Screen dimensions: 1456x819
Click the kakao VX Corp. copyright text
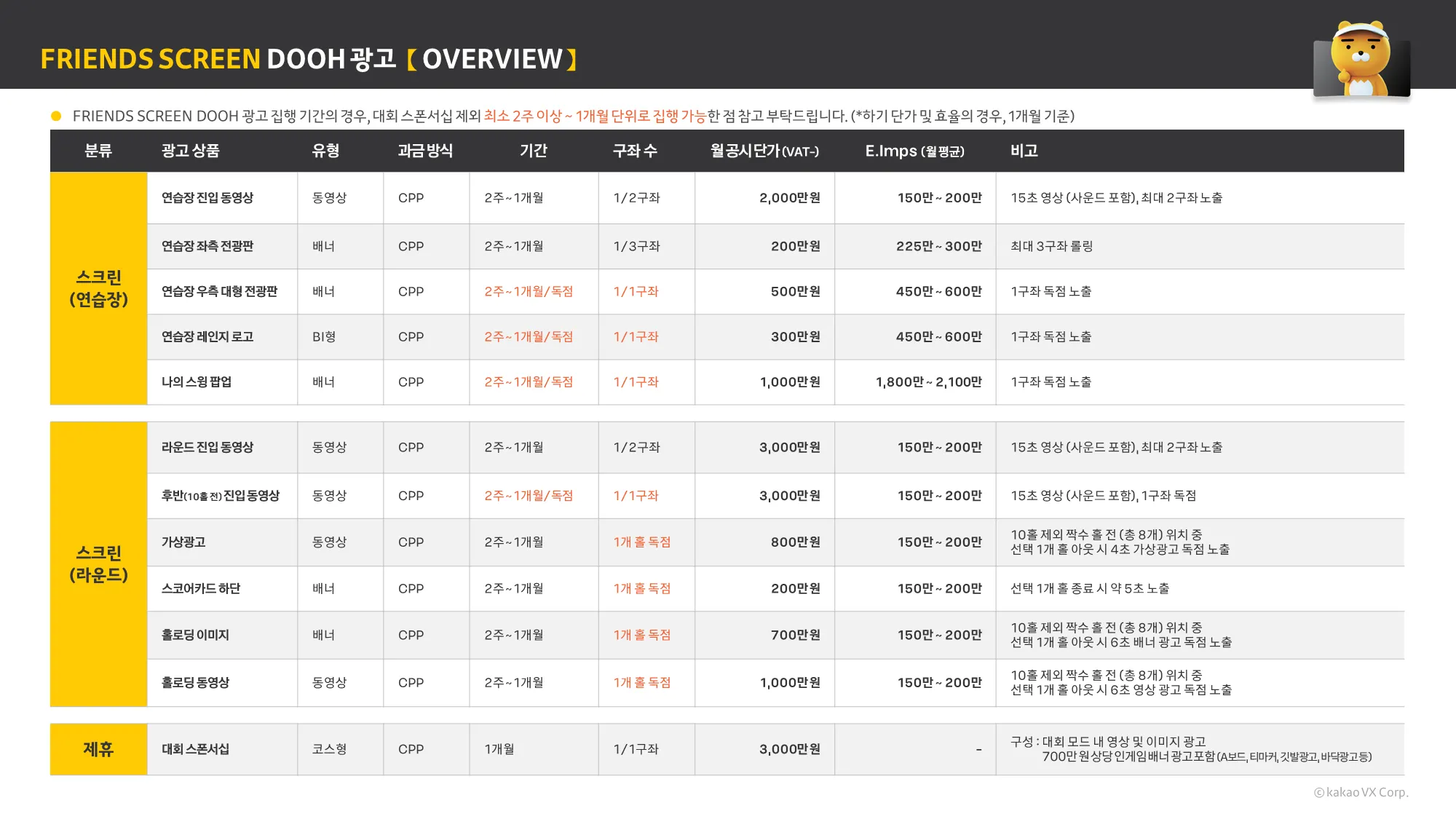coord(1360,792)
